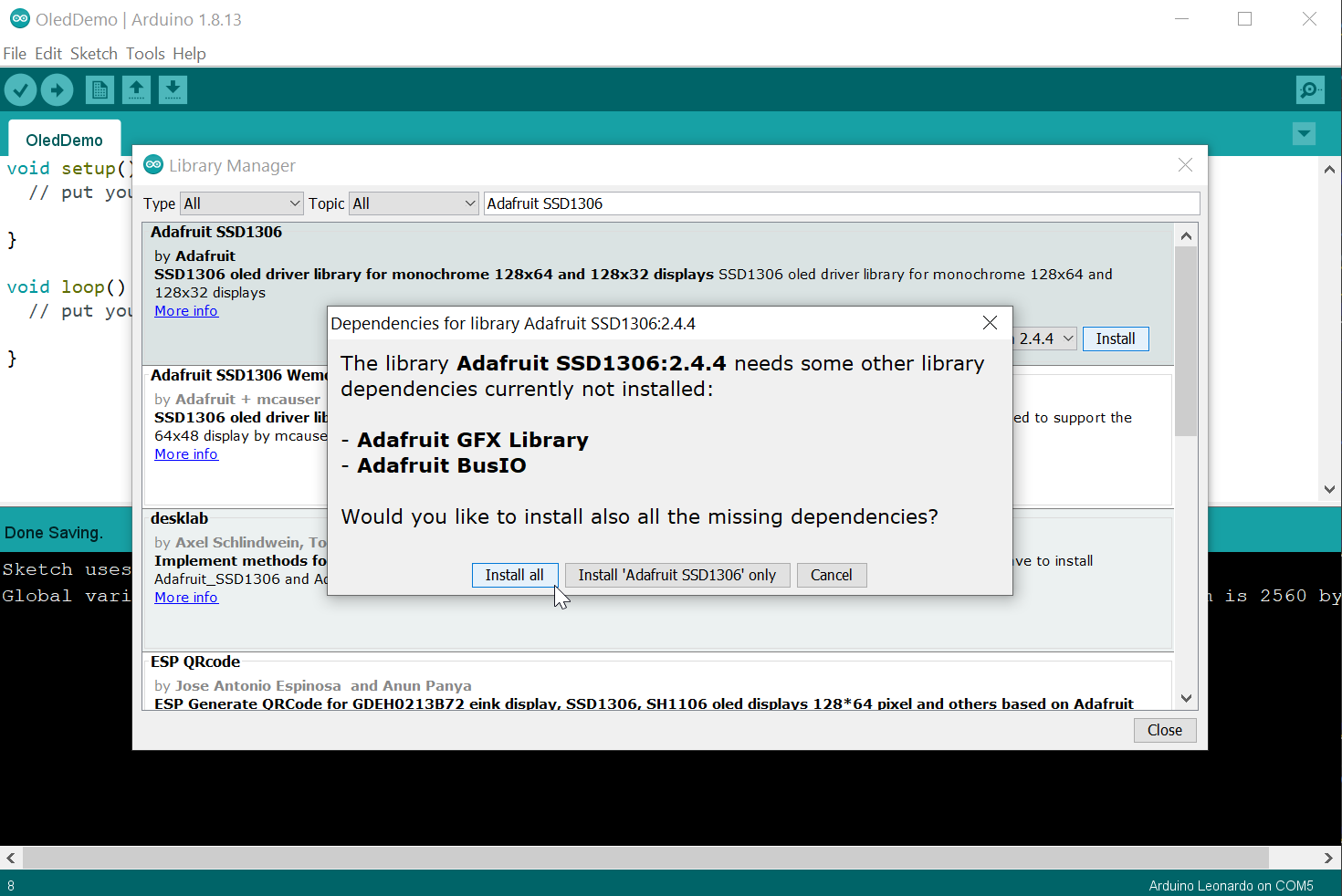This screenshot has width=1342, height=896.
Task: Click the Verify sketch icon
Action: 20,89
